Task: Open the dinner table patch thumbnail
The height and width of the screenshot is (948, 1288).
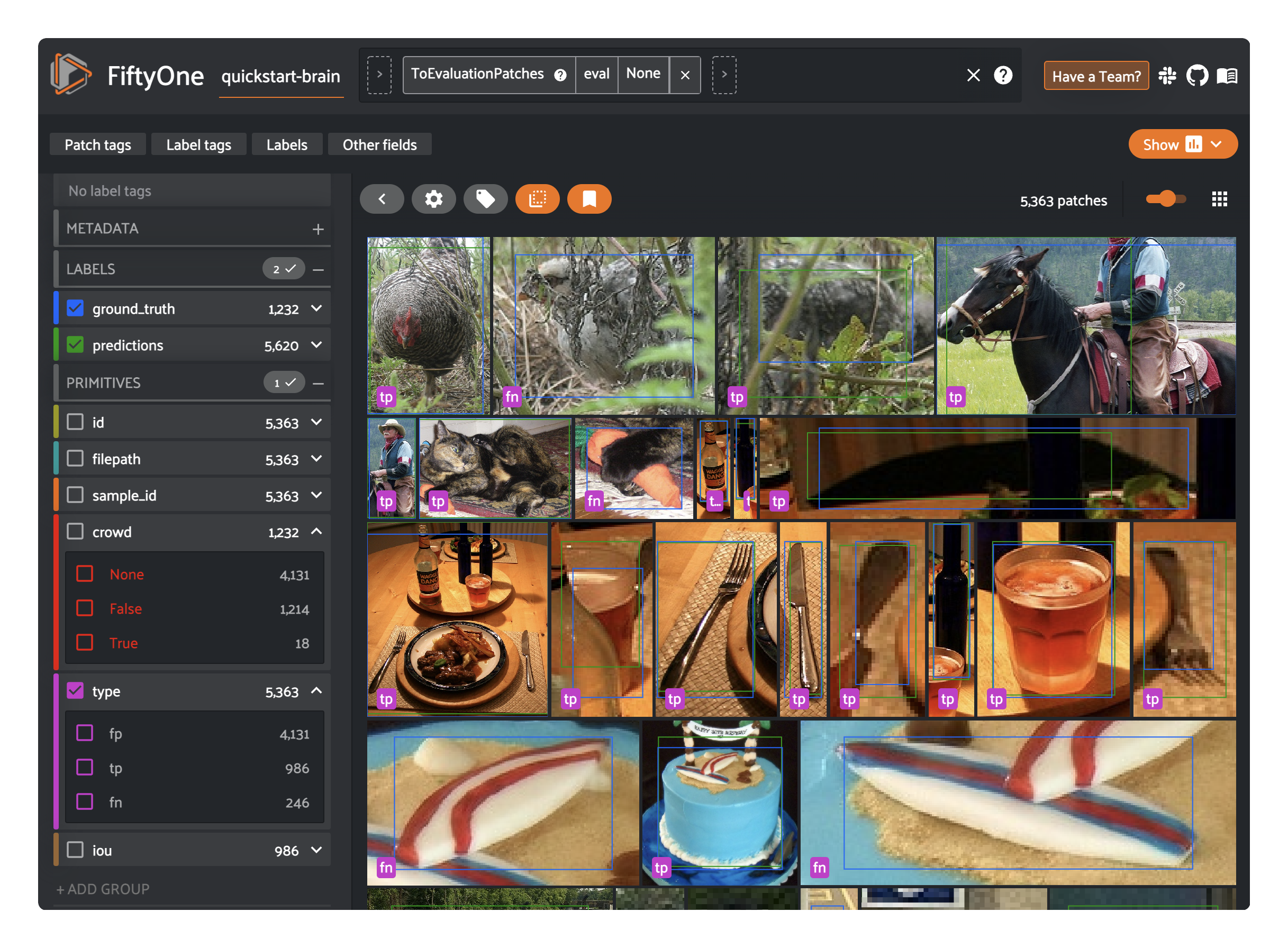Action: (x=457, y=619)
